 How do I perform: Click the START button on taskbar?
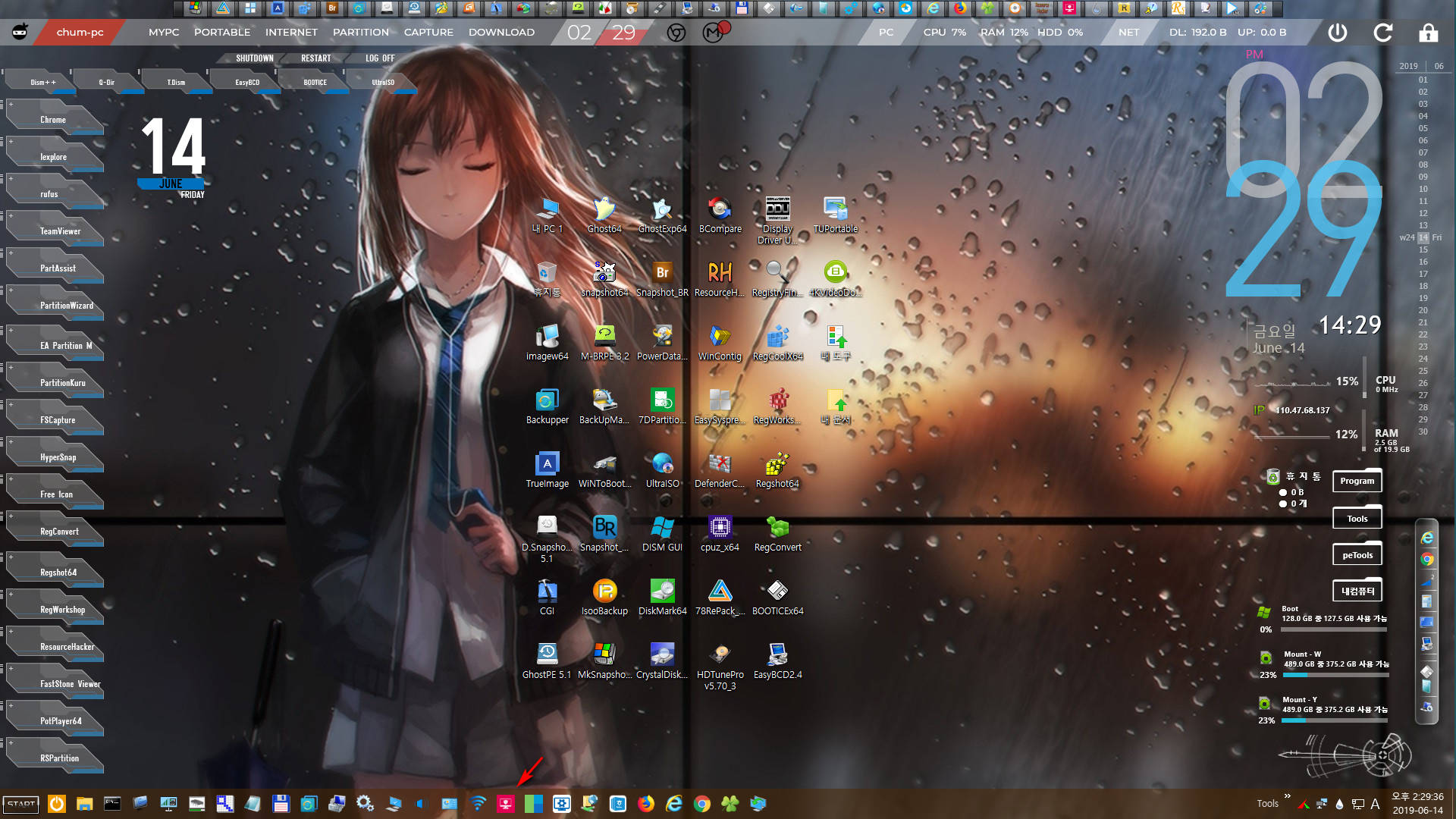[22, 804]
